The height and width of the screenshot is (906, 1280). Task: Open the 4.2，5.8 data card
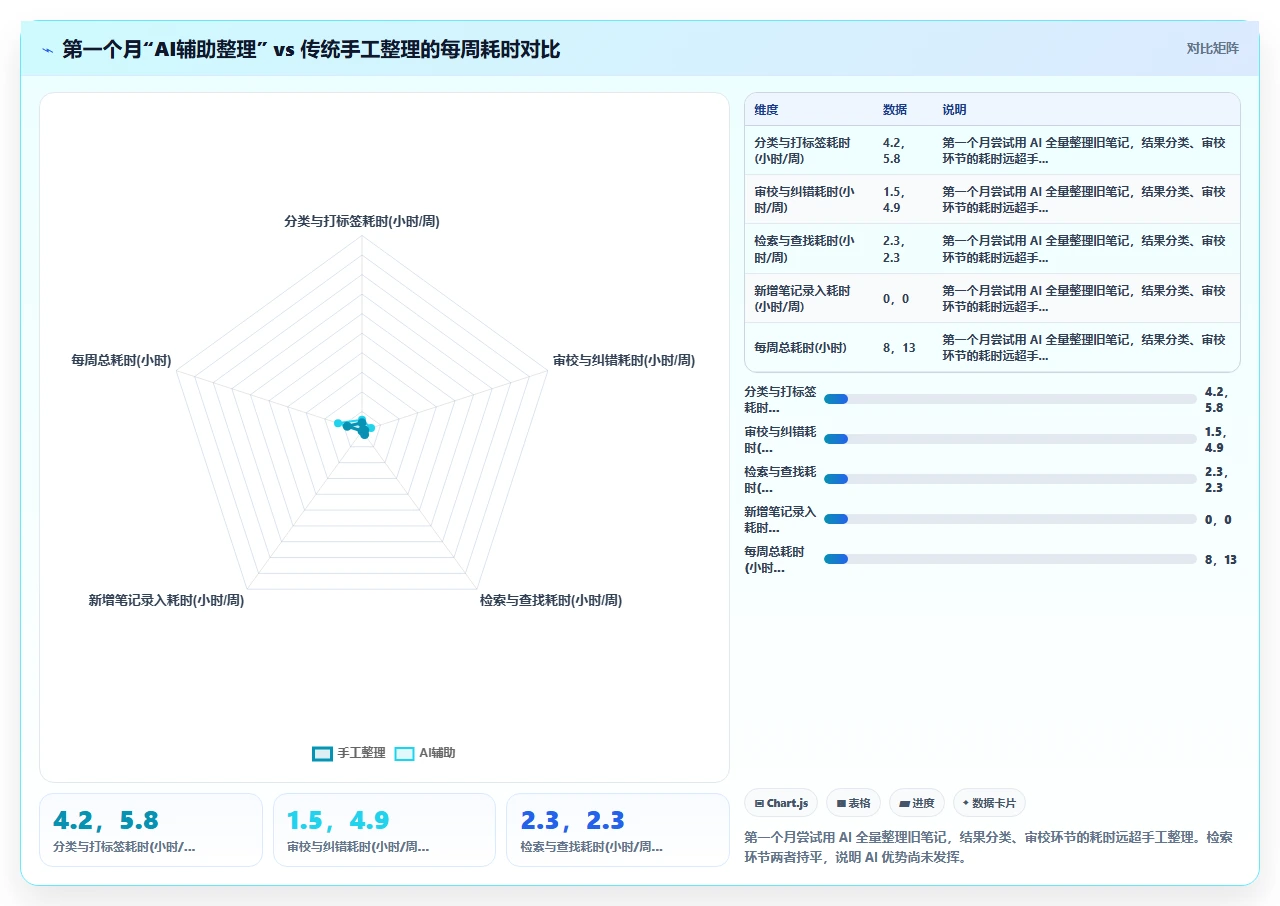coord(151,830)
